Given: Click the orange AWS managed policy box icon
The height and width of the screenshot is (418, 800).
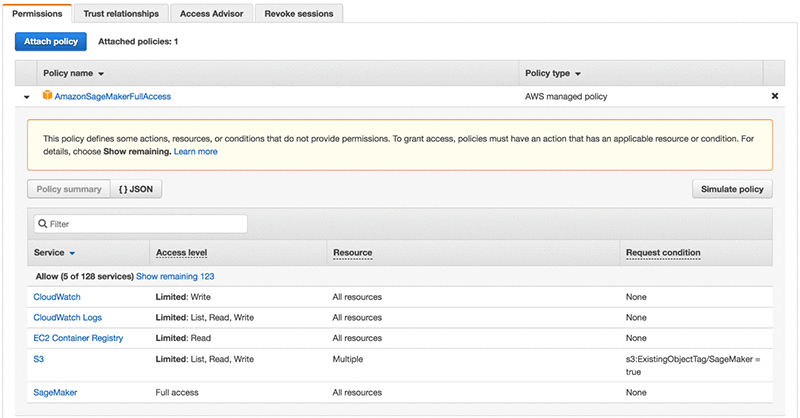Looking at the screenshot, I should [x=46, y=96].
